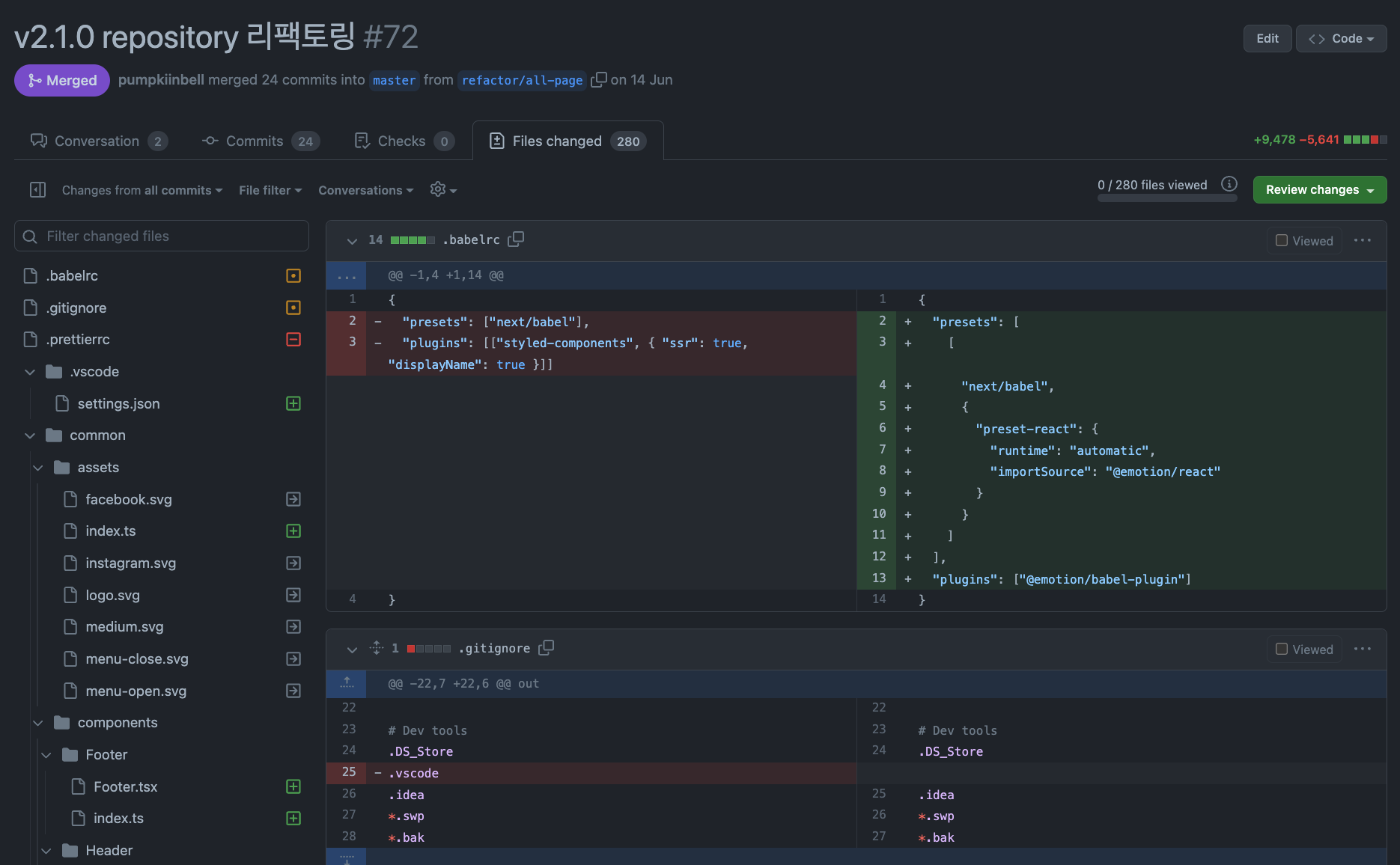Screen dimensions: 1400x865
Task: Open the Review changes dropdown
Action: tap(1319, 190)
